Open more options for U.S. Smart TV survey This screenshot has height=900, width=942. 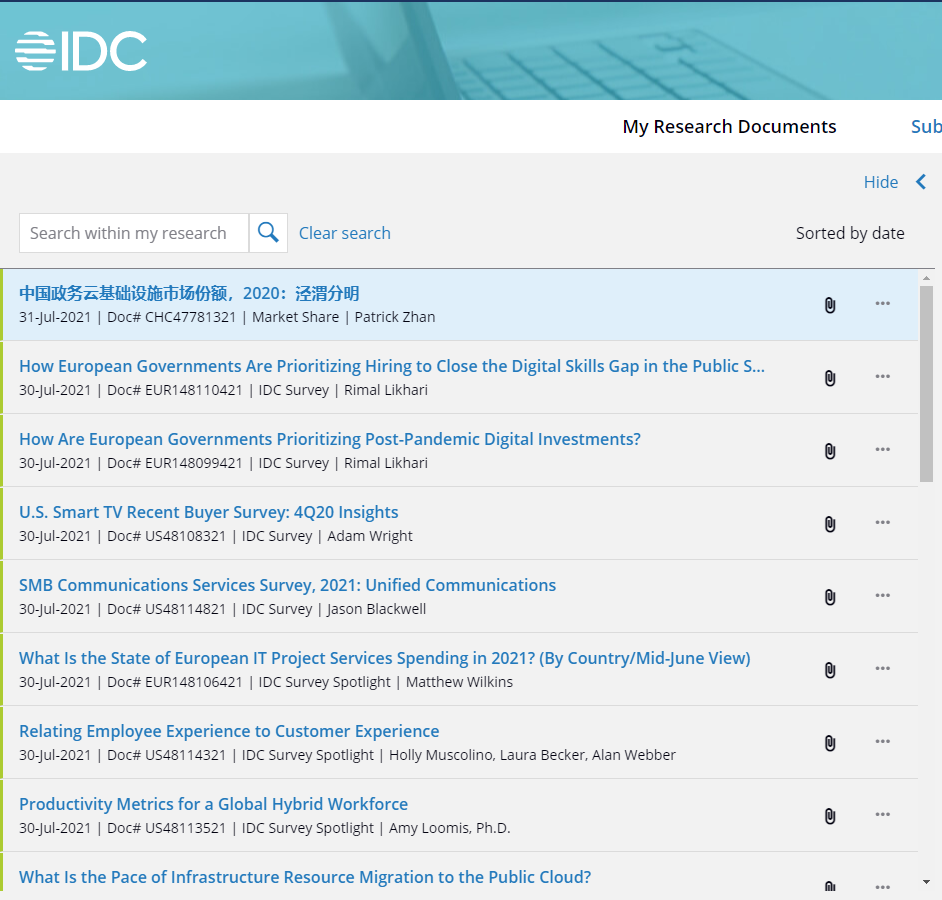click(x=883, y=522)
